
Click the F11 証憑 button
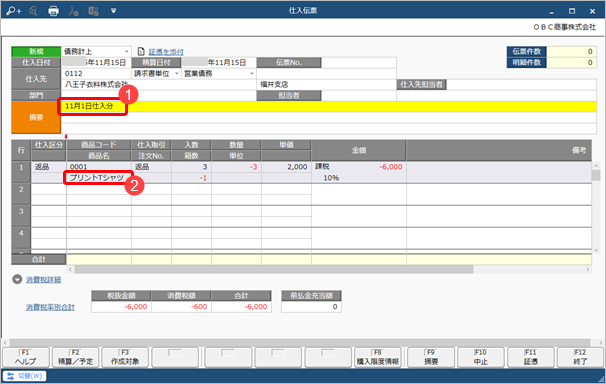(531, 357)
